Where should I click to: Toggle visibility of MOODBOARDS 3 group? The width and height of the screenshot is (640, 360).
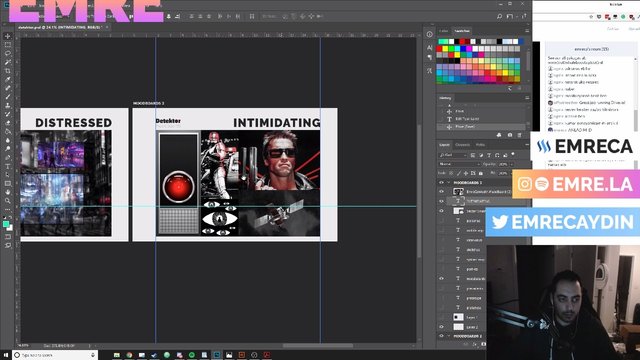(x=441, y=182)
